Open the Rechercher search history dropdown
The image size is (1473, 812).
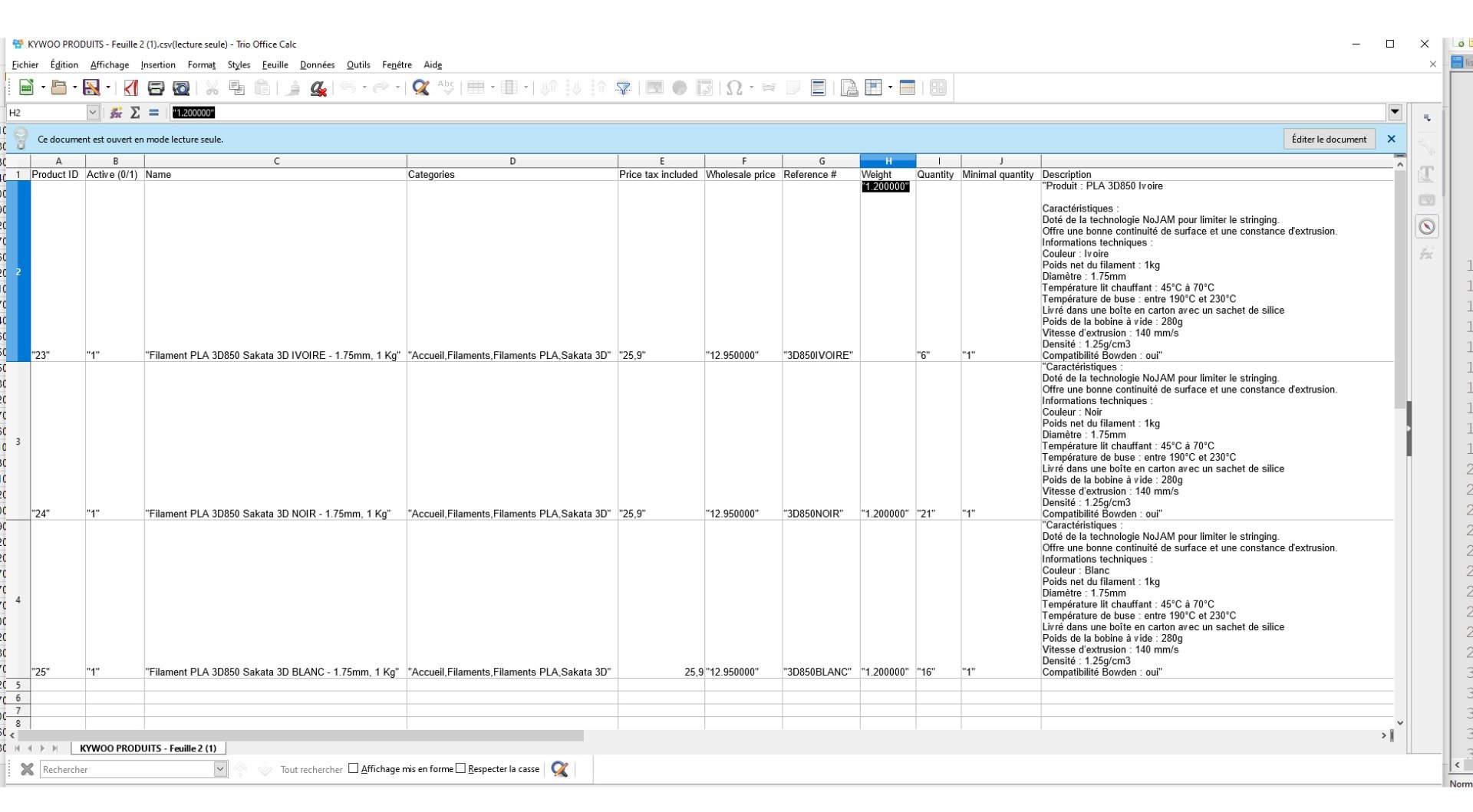point(220,769)
